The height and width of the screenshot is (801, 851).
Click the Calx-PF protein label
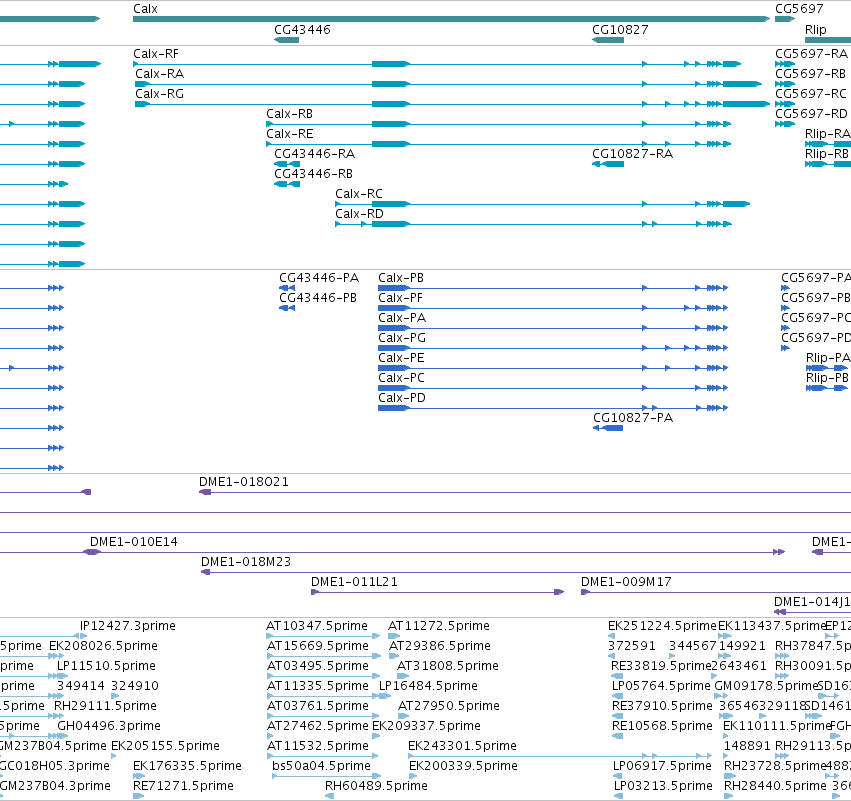click(x=401, y=298)
